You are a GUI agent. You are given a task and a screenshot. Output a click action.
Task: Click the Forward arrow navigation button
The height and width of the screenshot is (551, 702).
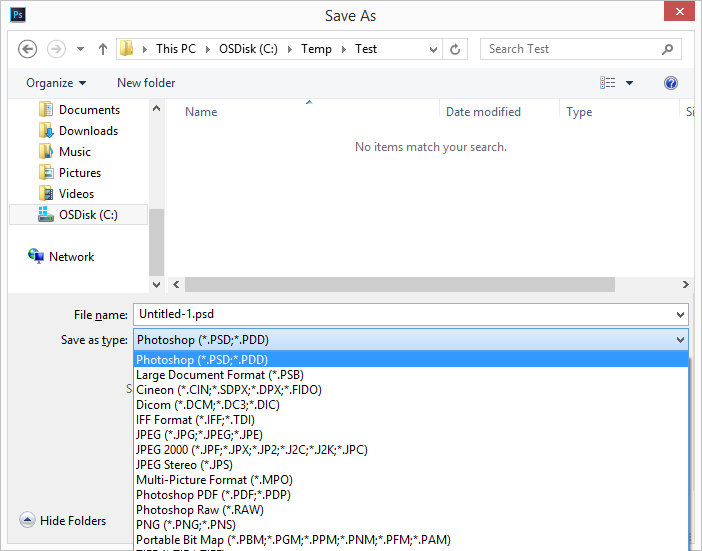[56, 49]
